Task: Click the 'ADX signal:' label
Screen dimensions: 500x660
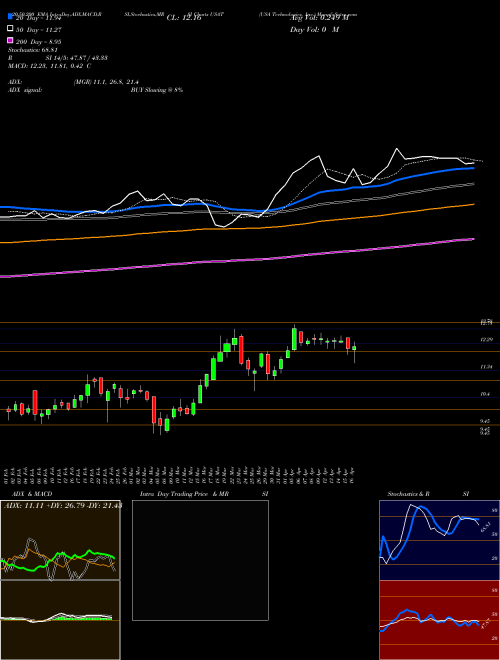Action: point(25,90)
